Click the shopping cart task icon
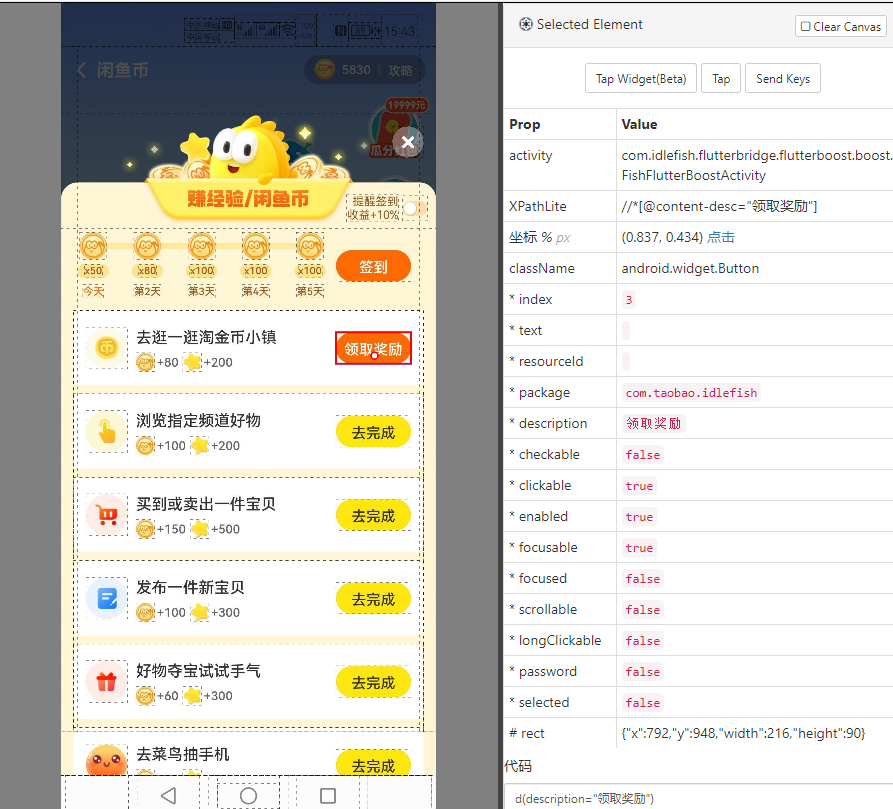 (106, 515)
